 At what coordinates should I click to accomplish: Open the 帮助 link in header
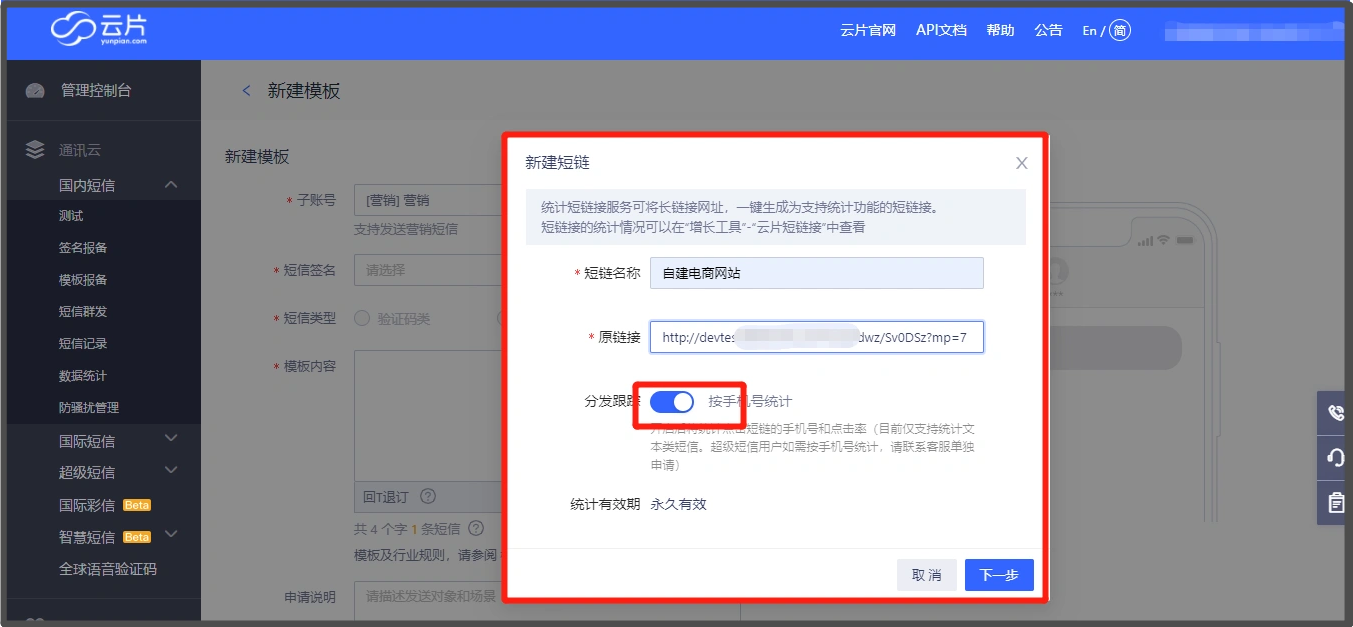1000,30
